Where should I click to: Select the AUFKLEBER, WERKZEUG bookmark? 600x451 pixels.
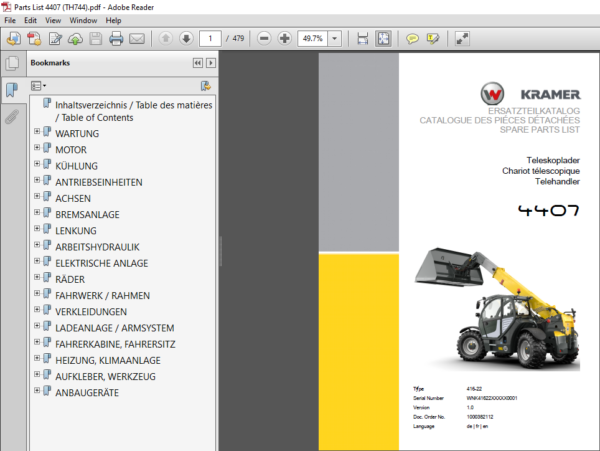coord(106,377)
